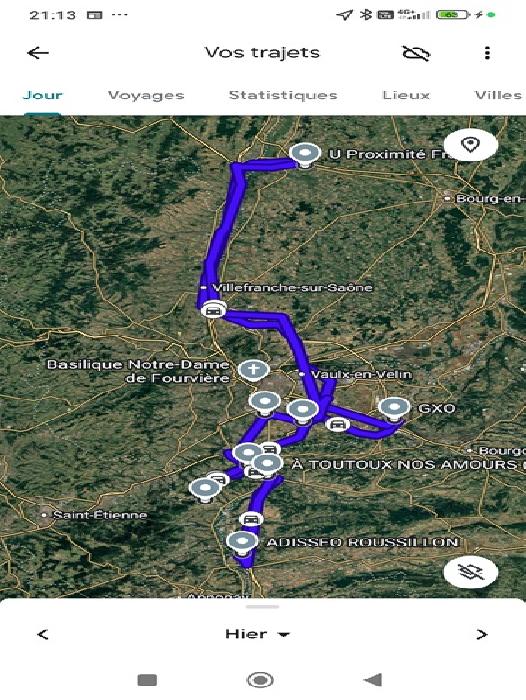Tap the car icon near Villefranche-sur-Saône
526x700 pixels.
click(x=213, y=310)
